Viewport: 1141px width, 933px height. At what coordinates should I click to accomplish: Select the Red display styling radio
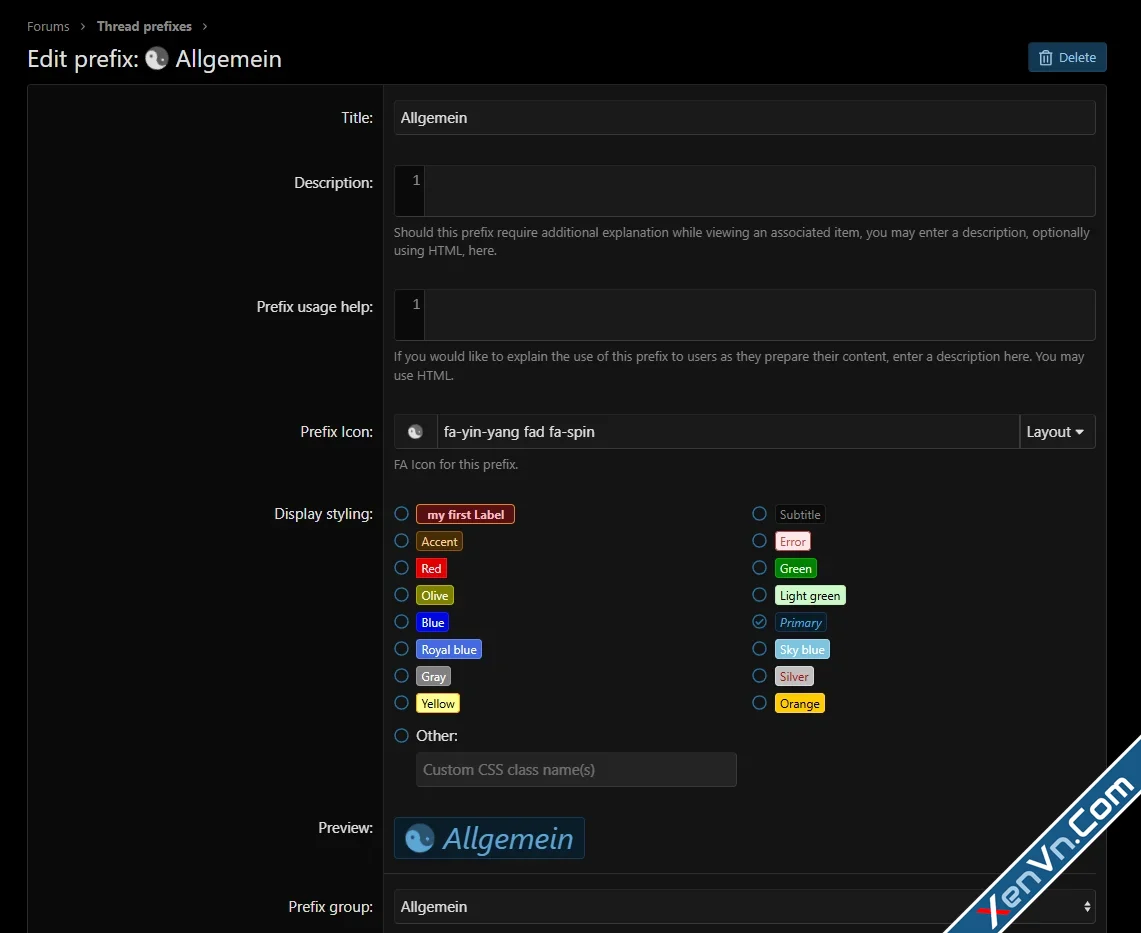(x=401, y=568)
